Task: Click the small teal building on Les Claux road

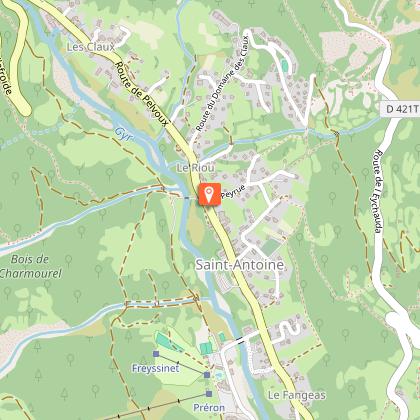Action: click(x=284, y=65)
